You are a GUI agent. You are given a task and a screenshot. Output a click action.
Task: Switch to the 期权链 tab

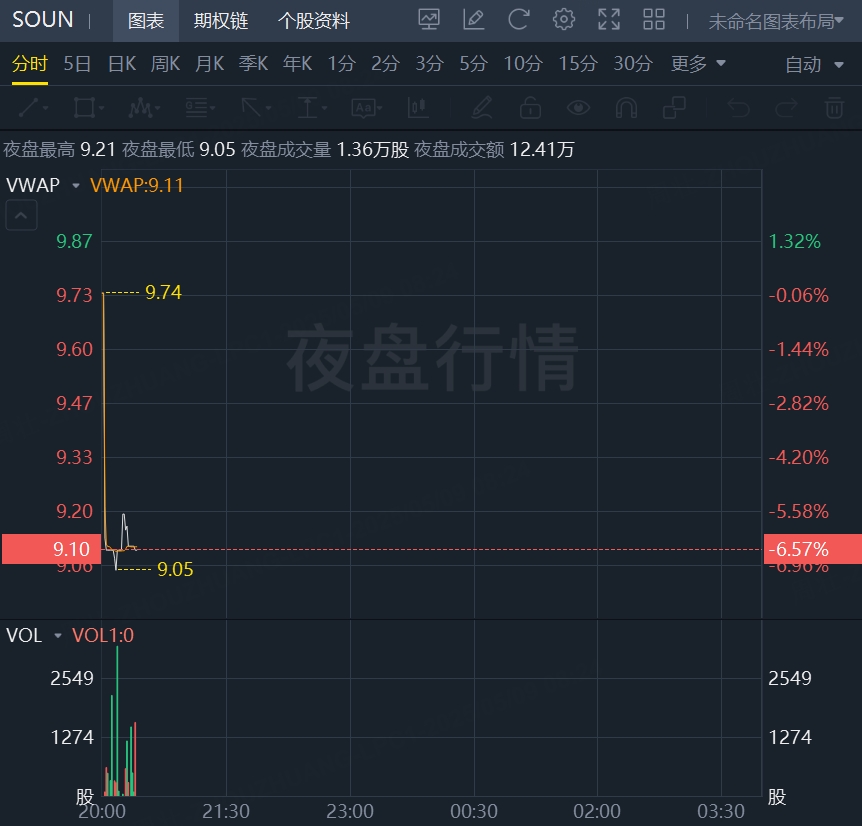coord(220,21)
